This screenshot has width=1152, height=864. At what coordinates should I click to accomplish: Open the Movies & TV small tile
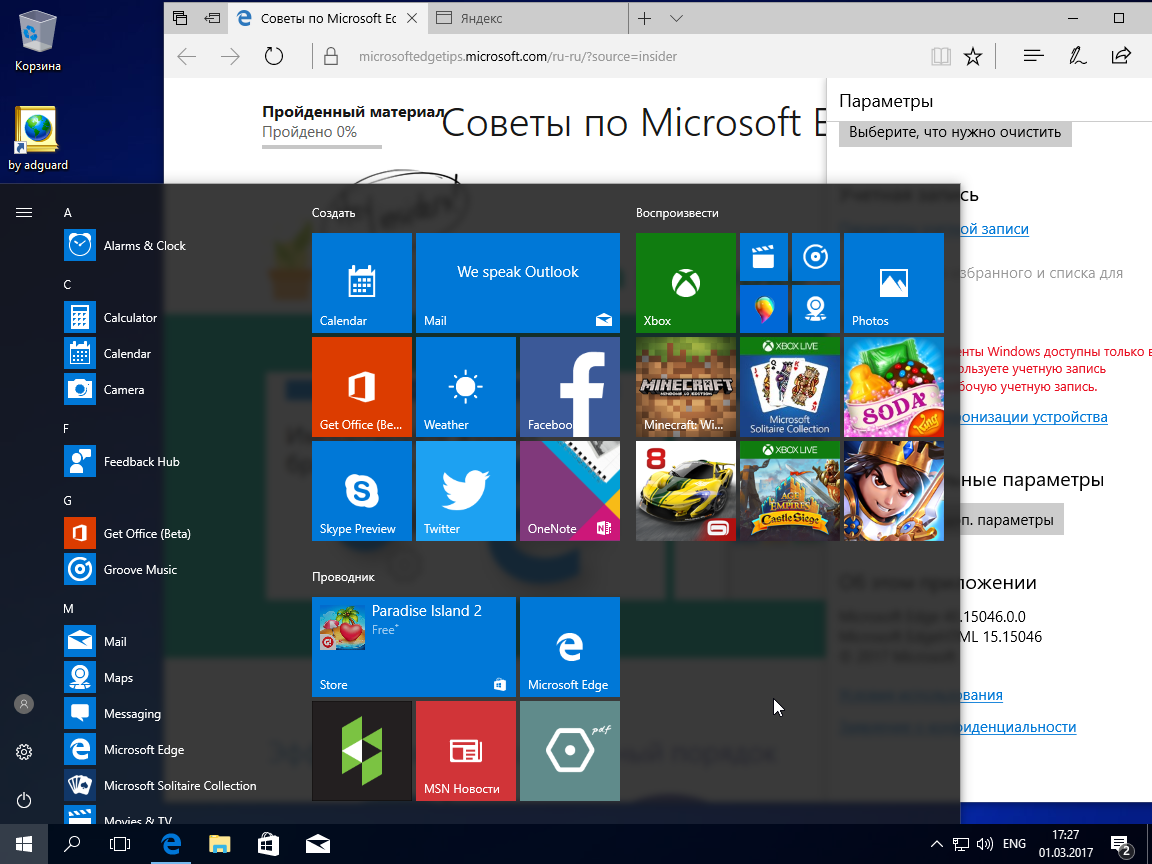764,257
